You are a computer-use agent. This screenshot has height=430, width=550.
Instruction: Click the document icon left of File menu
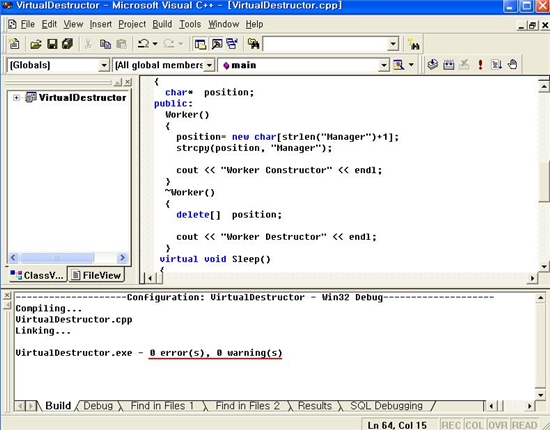(12, 24)
